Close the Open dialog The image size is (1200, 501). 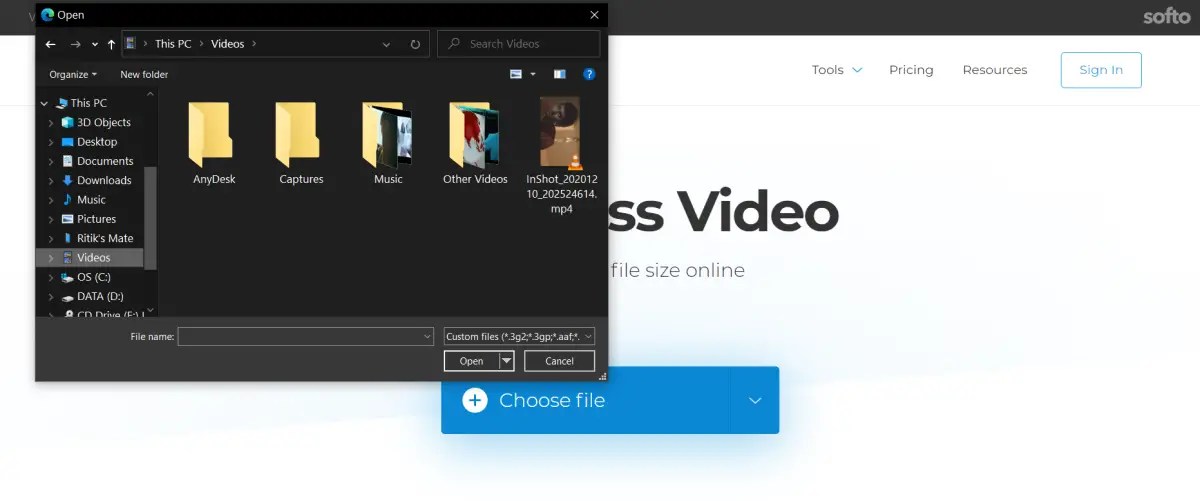click(x=594, y=15)
